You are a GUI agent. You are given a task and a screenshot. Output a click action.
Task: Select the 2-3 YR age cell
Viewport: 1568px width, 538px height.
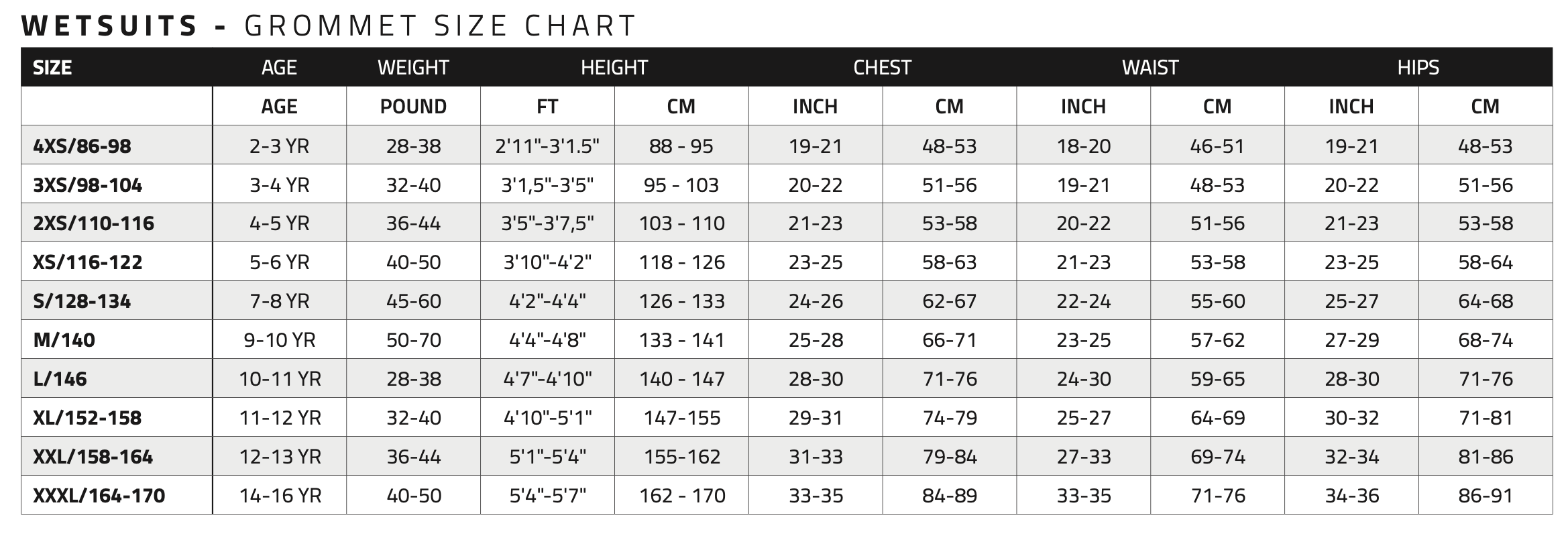(x=279, y=146)
